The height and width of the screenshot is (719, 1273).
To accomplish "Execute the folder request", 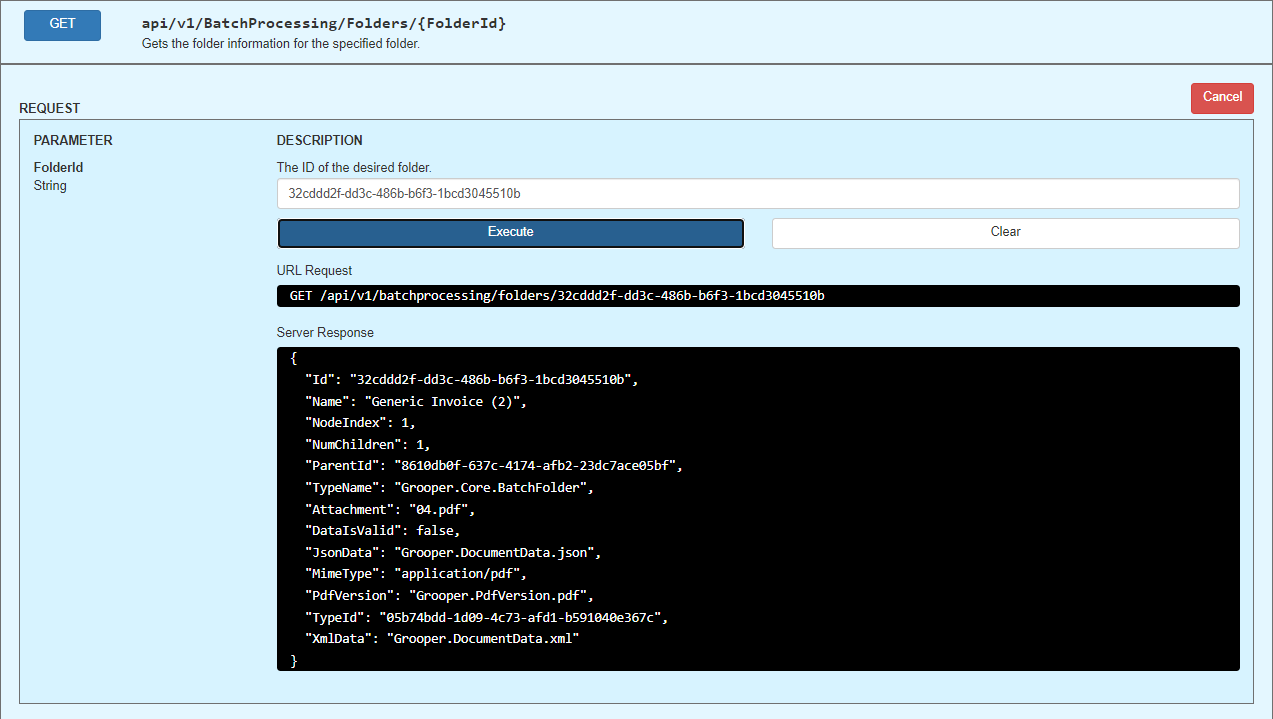I will tap(510, 232).
